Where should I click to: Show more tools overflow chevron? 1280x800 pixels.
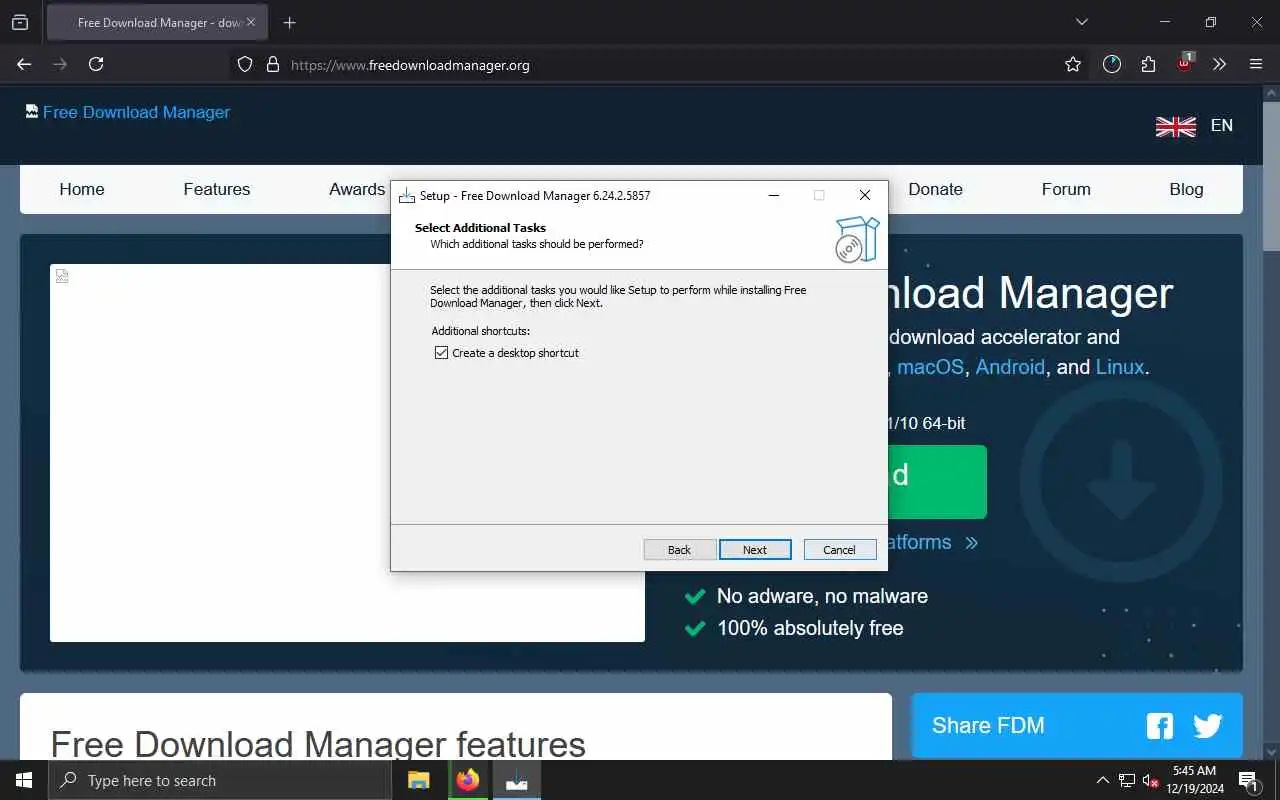(x=1219, y=64)
